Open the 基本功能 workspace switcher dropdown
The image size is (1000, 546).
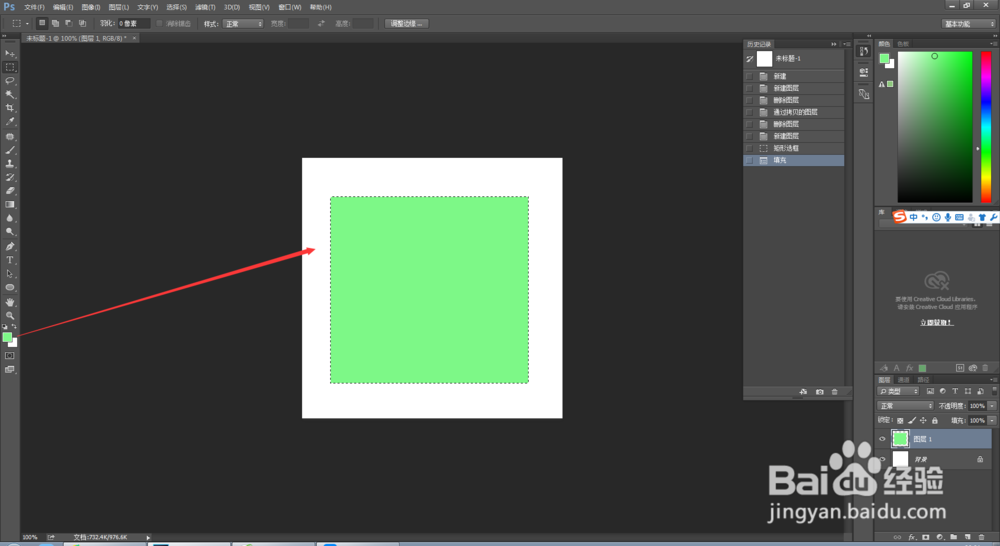click(968, 24)
